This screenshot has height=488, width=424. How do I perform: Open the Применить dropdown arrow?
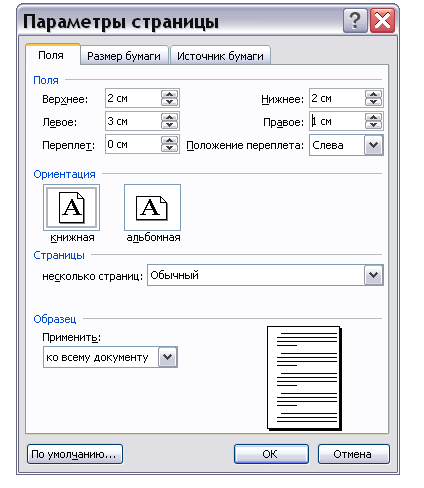pyautogui.click(x=167, y=357)
